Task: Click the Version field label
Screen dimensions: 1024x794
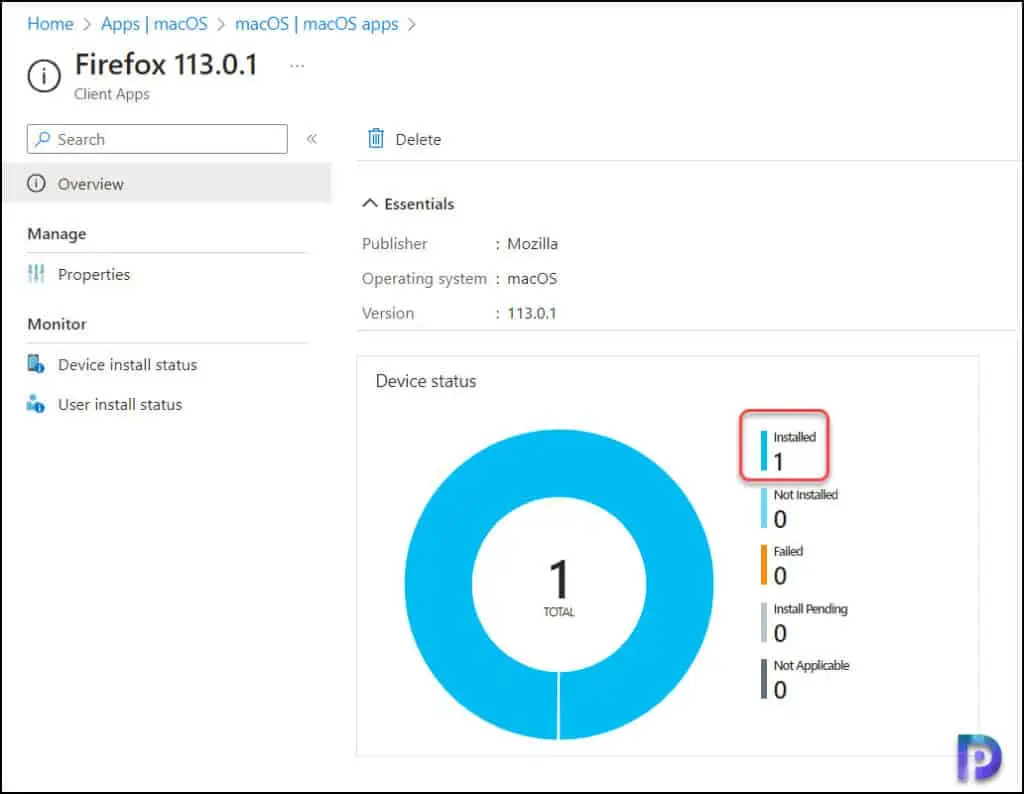Action: tap(388, 313)
